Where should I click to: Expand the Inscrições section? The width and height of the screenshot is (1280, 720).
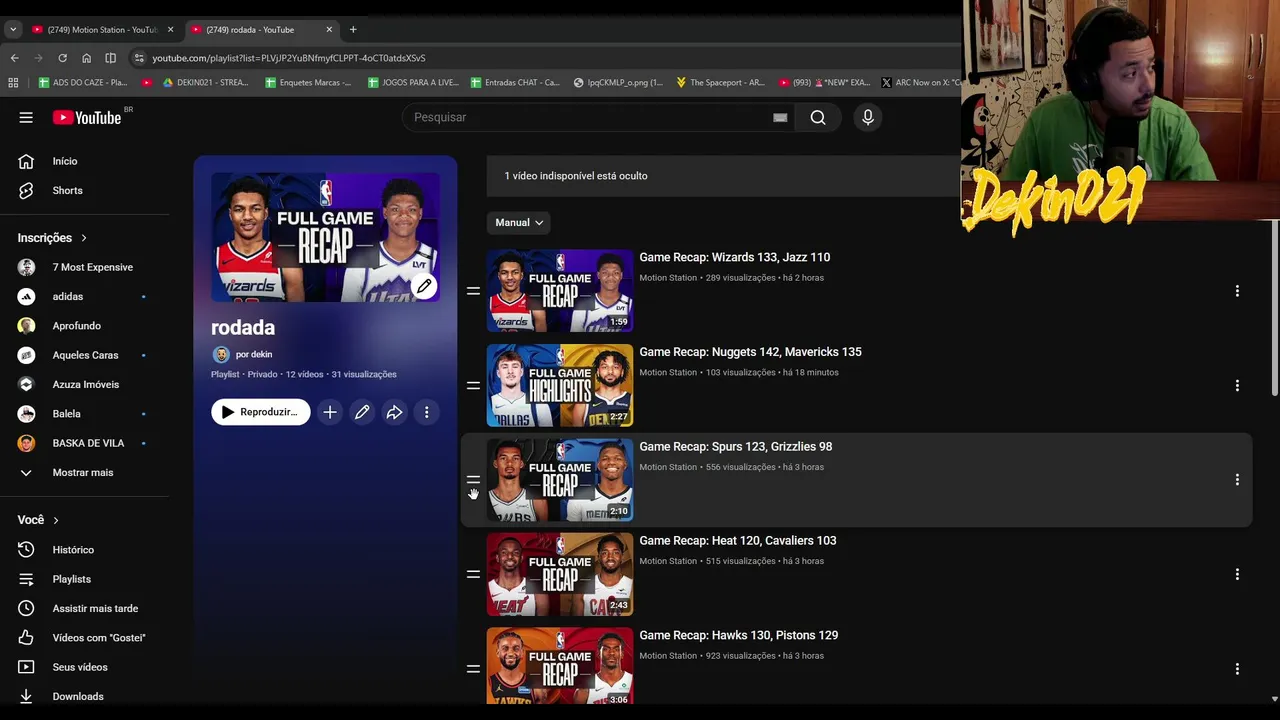[x=53, y=238]
